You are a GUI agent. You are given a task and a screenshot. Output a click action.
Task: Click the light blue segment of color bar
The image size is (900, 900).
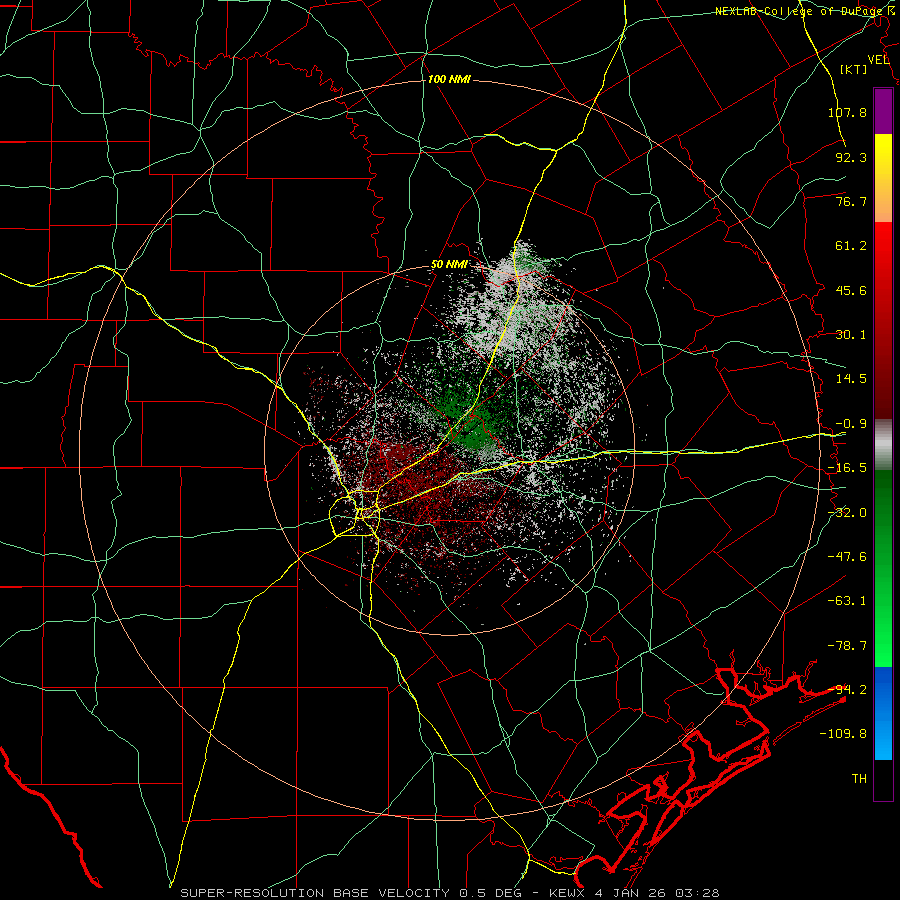(x=883, y=713)
